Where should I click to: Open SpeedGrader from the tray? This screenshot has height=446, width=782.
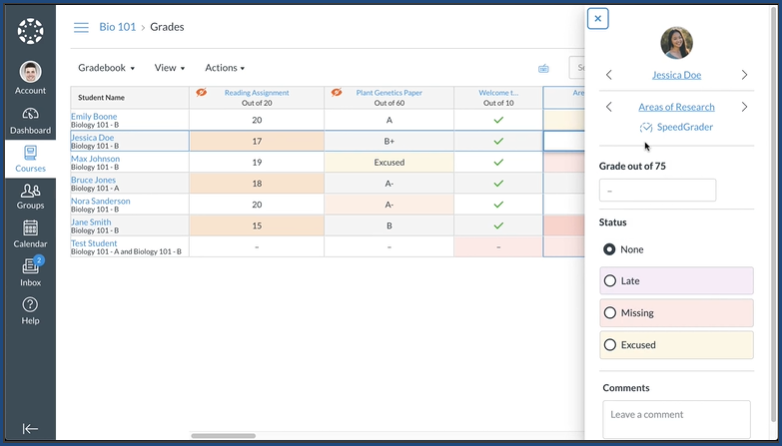(x=676, y=127)
